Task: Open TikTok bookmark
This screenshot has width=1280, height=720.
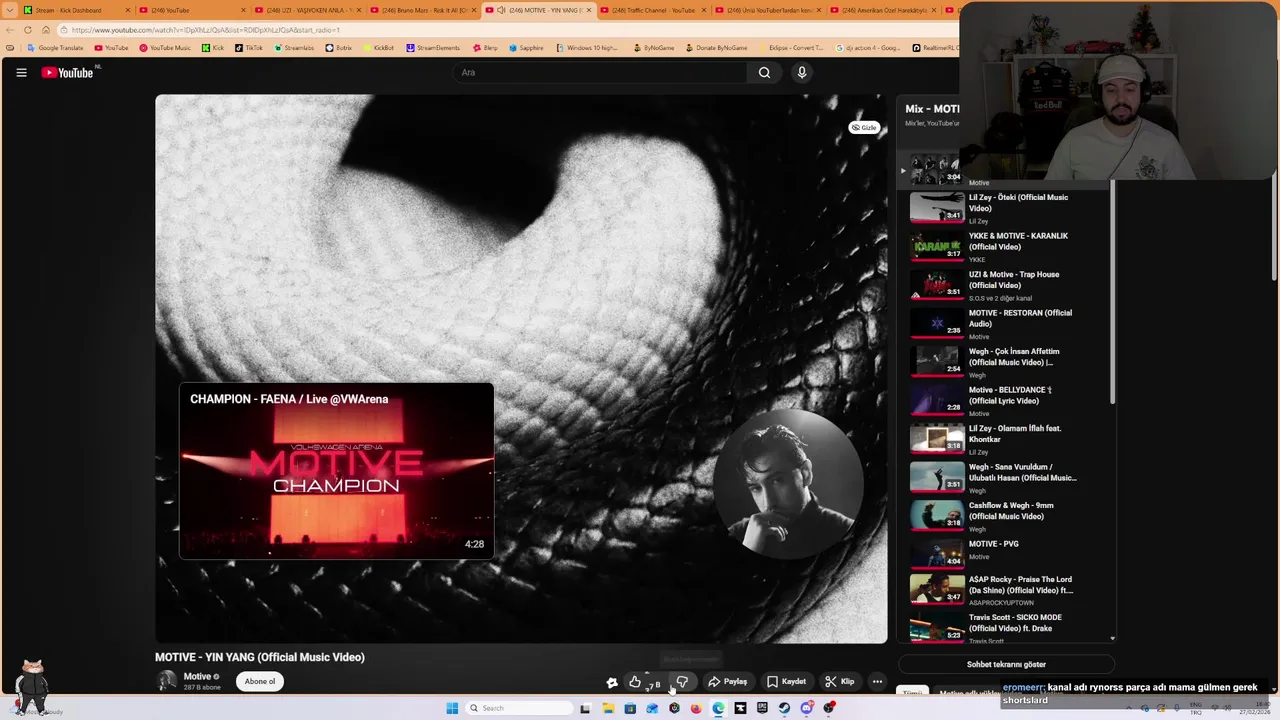Action: pos(248,48)
